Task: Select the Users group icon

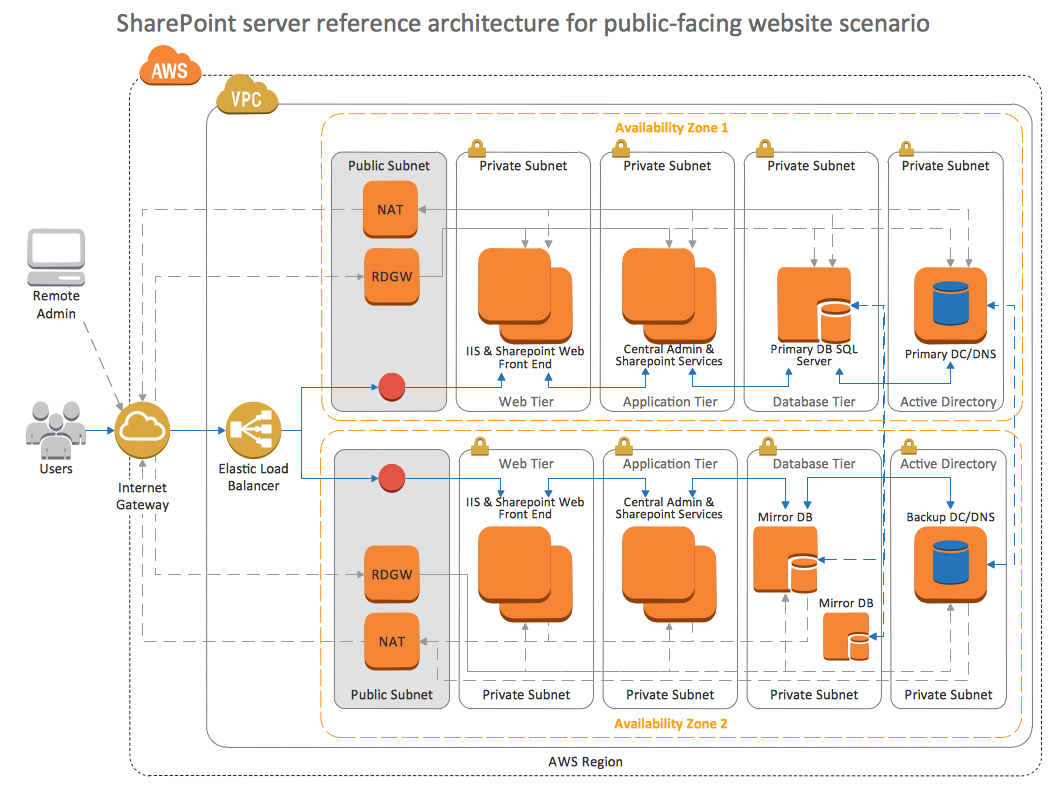Action: click(x=56, y=430)
